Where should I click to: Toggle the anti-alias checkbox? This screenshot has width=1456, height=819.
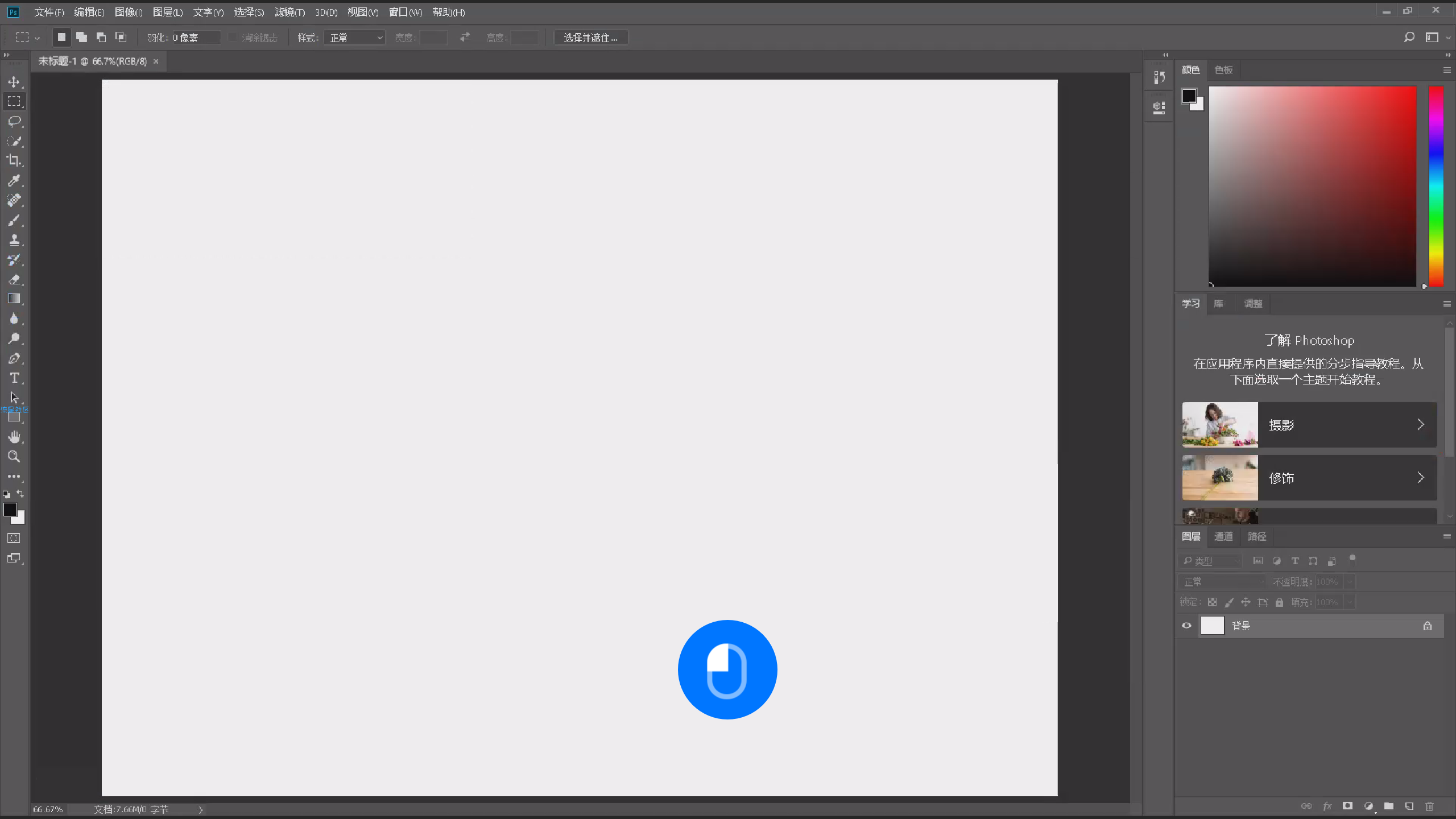coord(232,38)
